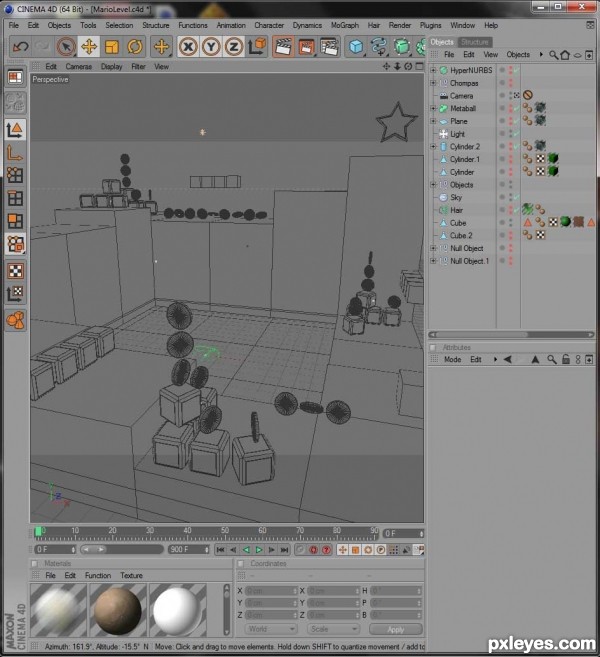Image resolution: width=600 pixels, height=657 pixels.
Task: Render to Picture Viewer icon
Action: pyautogui.click(x=306, y=47)
